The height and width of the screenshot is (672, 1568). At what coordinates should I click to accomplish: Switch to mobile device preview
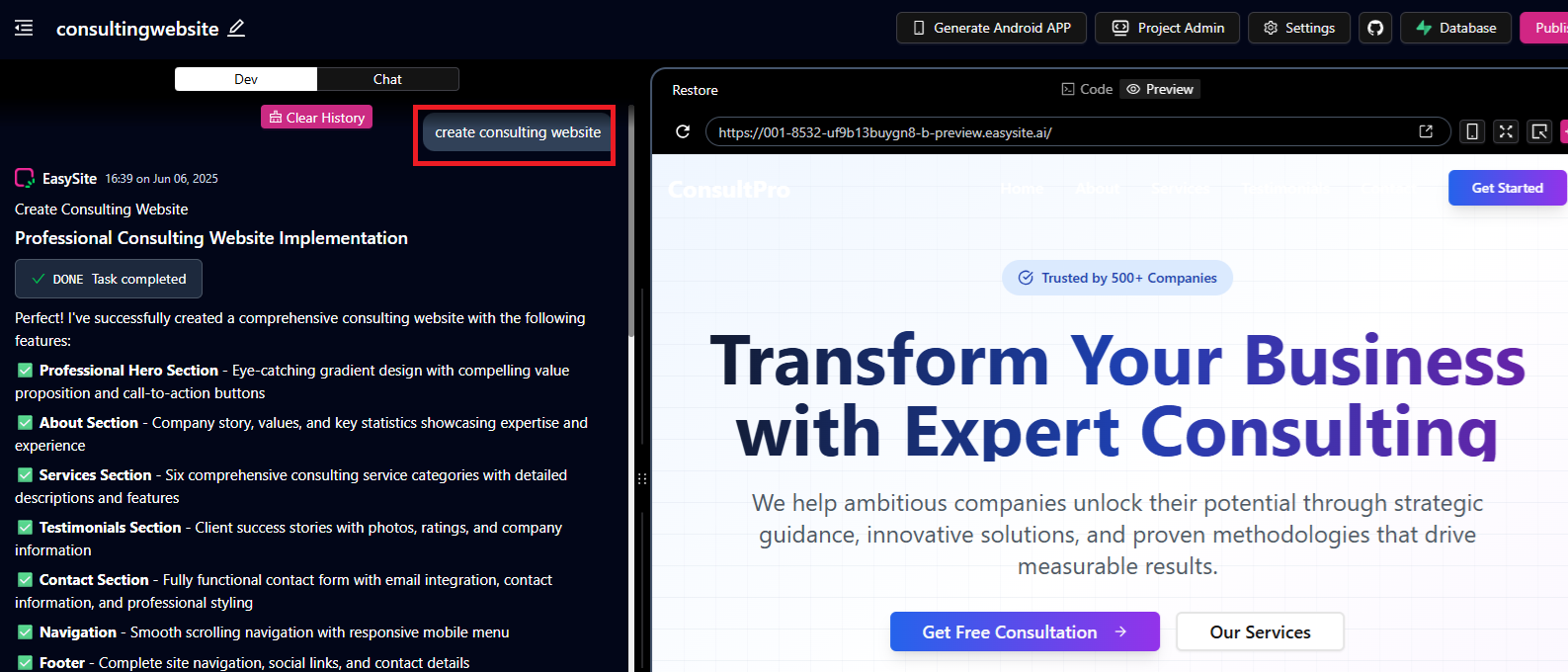pos(1472,131)
